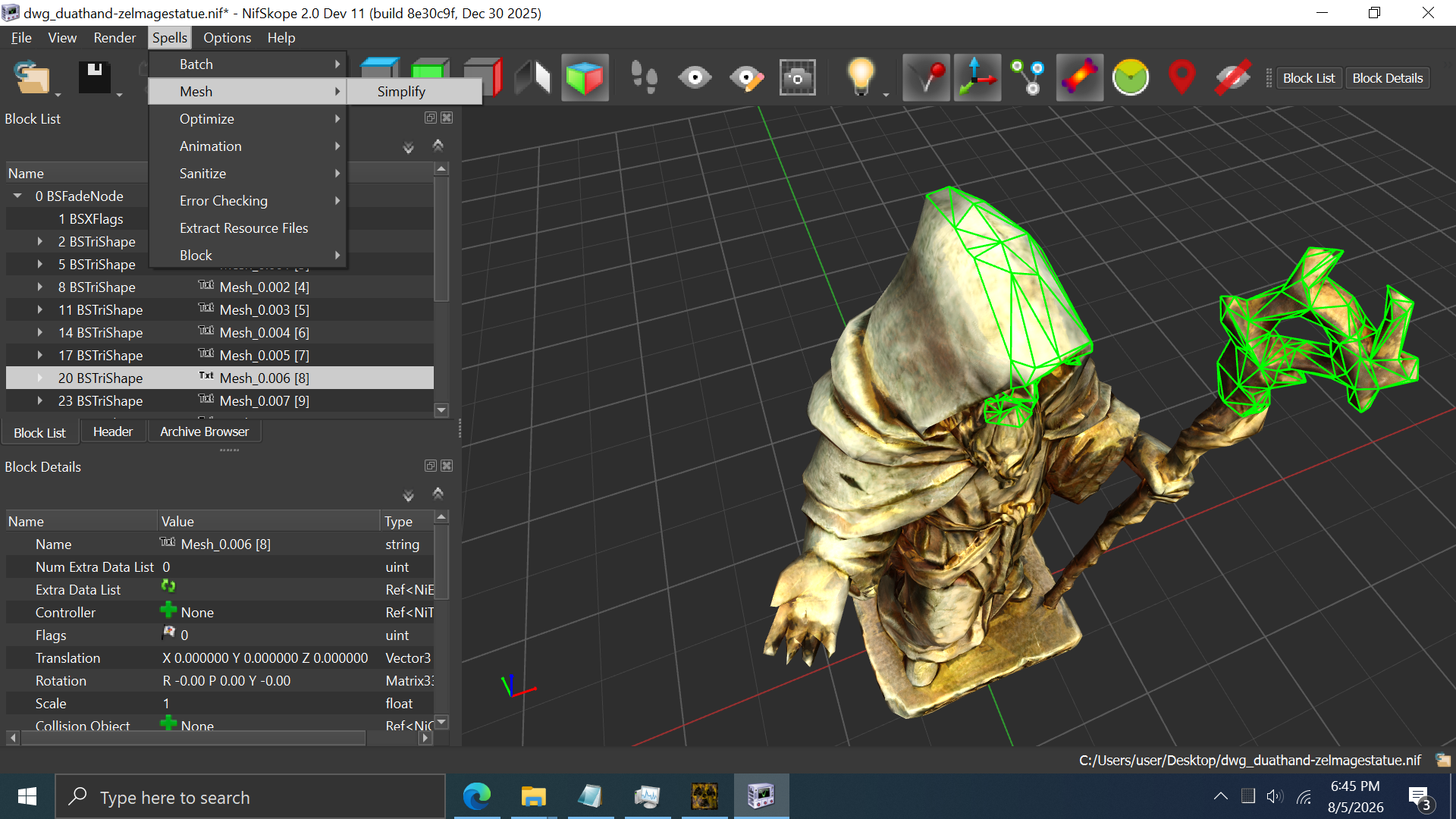Switch to front view with the green cube
This screenshot has width=1456, height=819.
[x=429, y=77]
